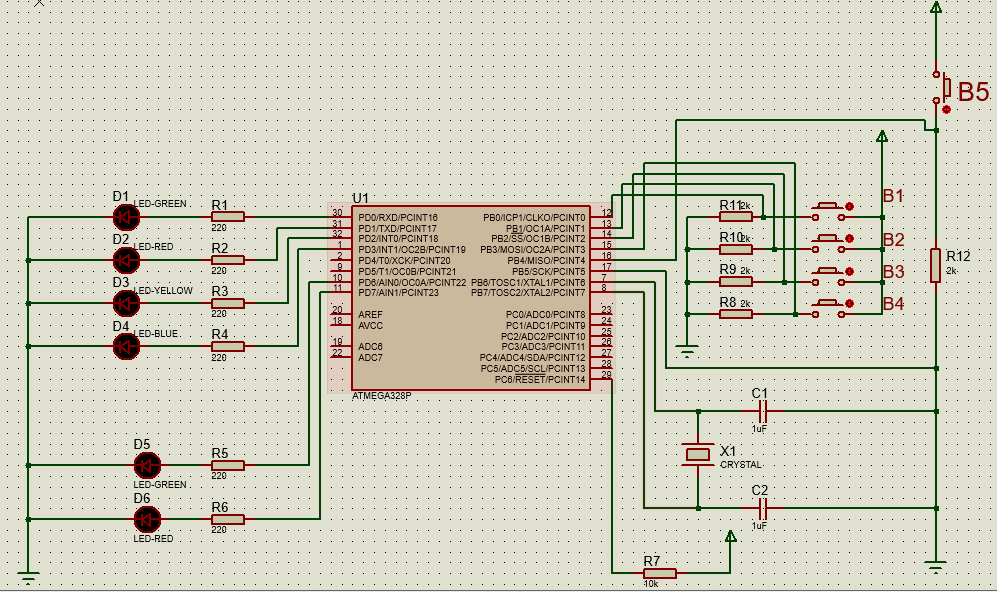Select LED D3 yellow diode symbol
Image resolution: width=997 pixels, height=592 pixels.
[126, 303]
